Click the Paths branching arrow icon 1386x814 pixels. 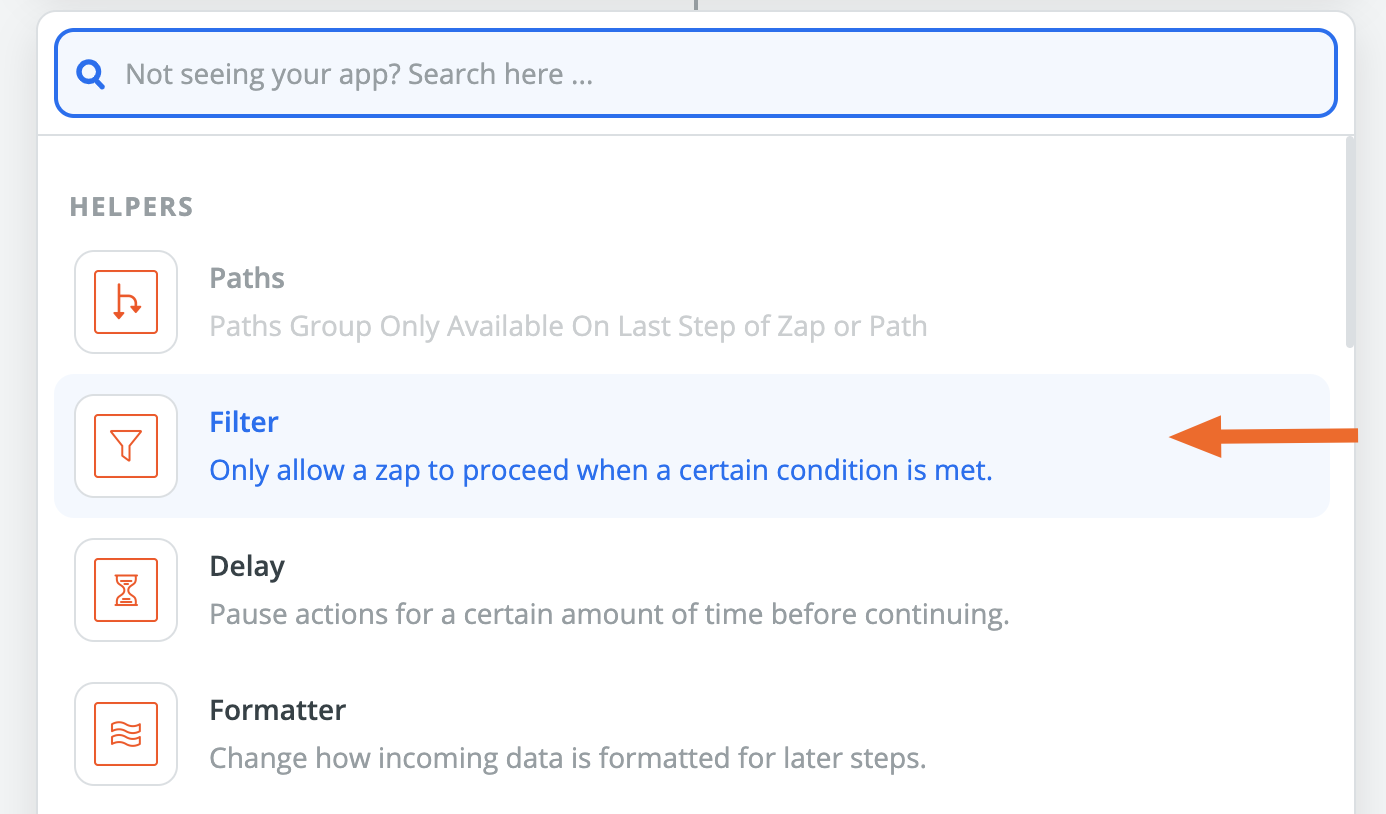tap(126, 302)
